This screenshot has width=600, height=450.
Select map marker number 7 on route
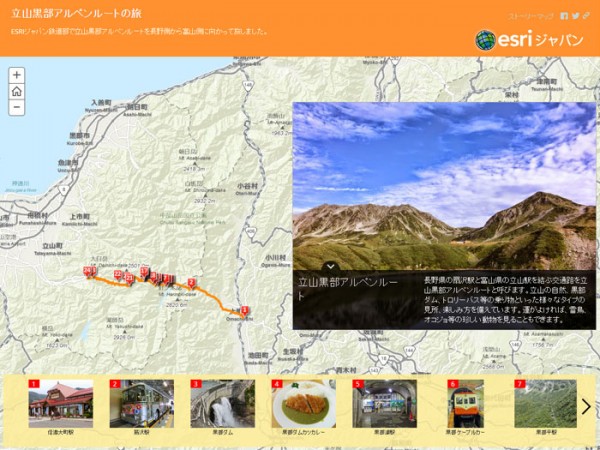coord(166,279)
